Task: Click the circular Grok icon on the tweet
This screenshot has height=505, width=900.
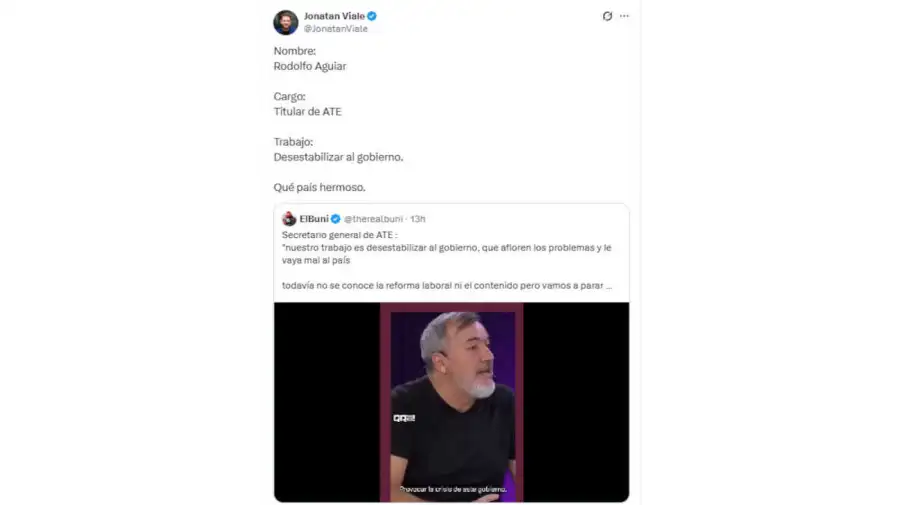Action: [x=607, y=16]
